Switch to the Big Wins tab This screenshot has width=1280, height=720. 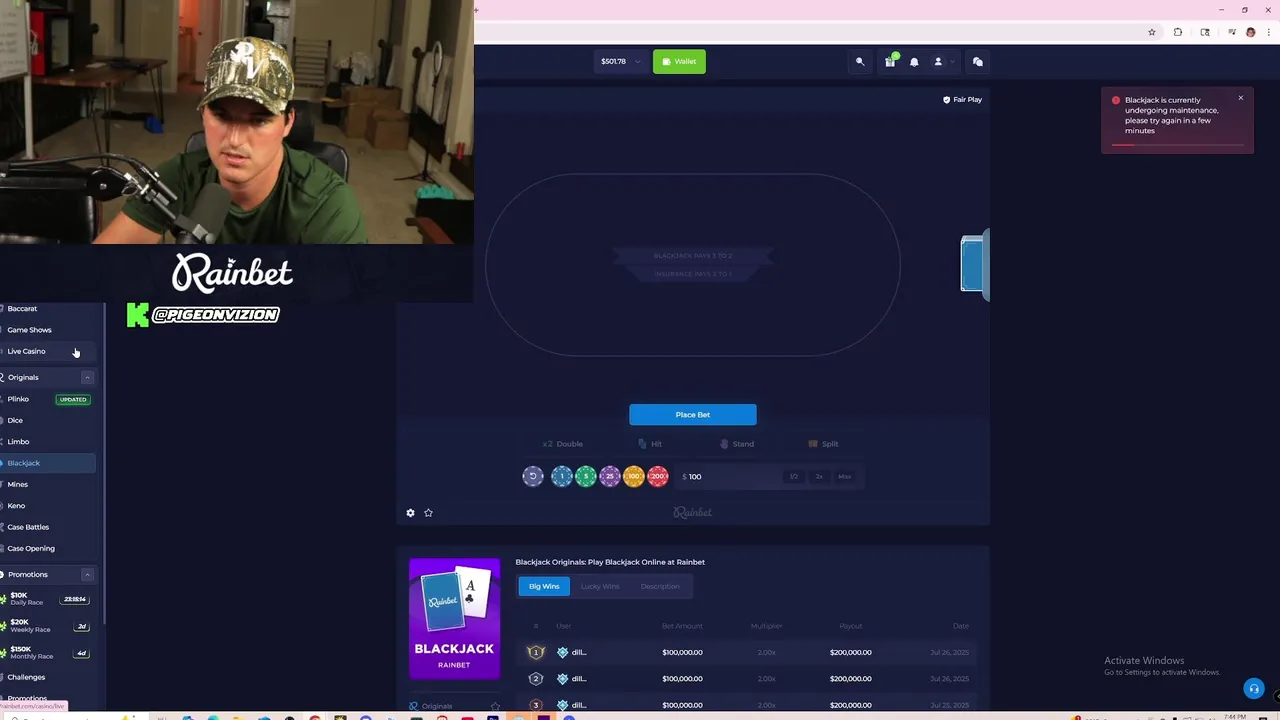(544, 587)
